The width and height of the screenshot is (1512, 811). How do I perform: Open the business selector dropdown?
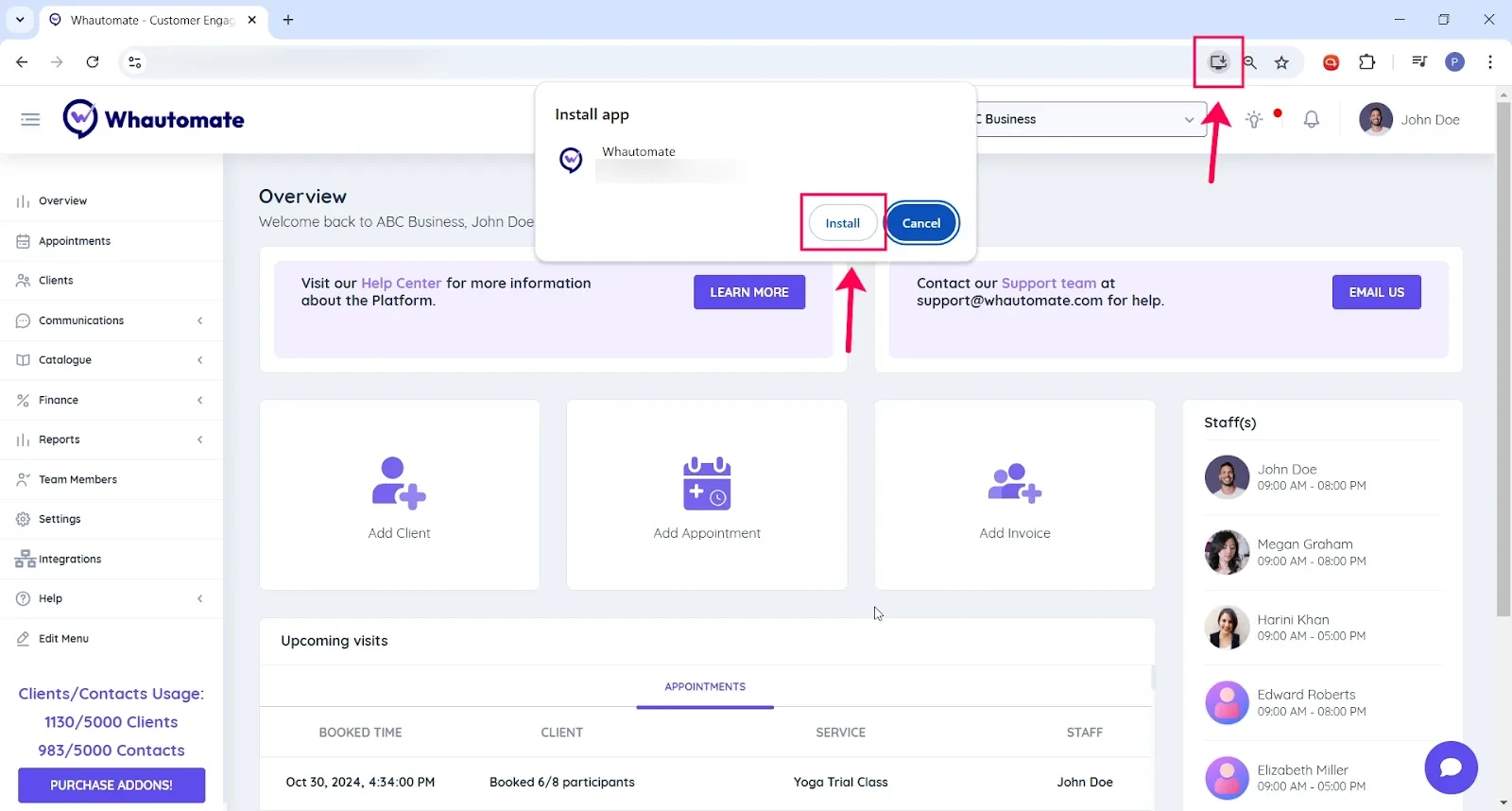(1091, 119)
